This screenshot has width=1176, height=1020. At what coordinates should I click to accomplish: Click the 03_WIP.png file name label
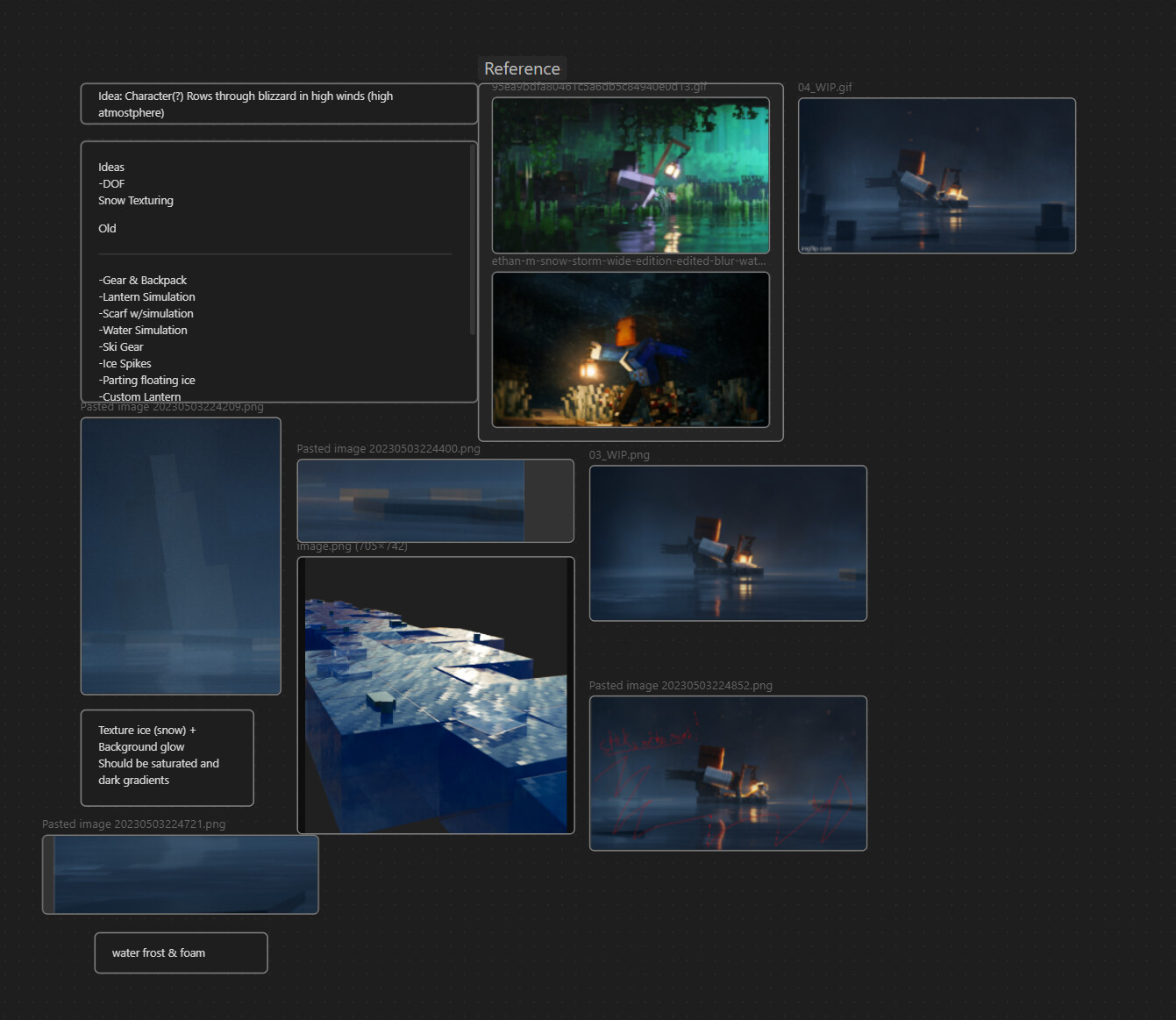(x=619, y=455)
